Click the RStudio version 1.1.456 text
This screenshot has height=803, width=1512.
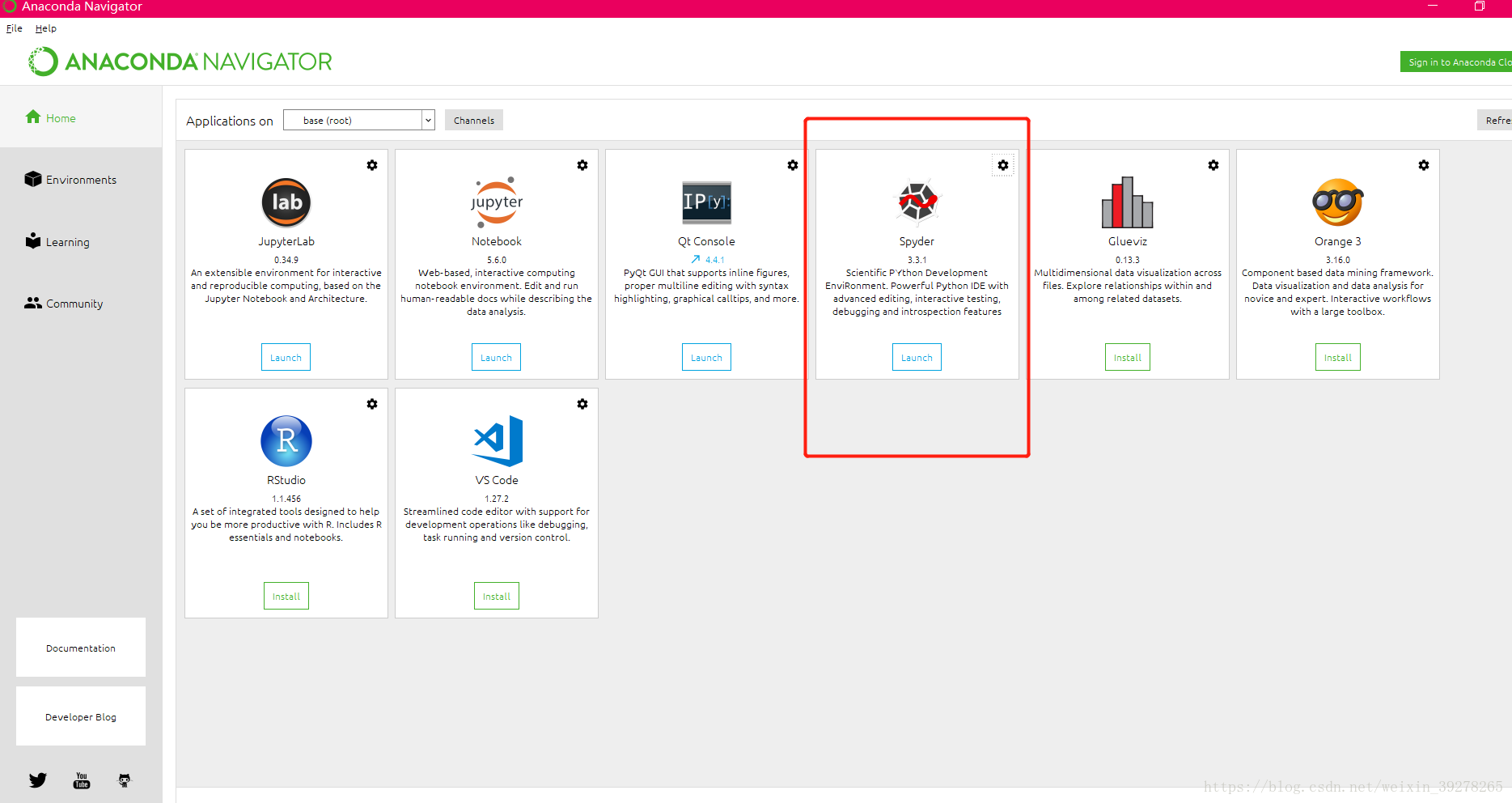point(286,499)
